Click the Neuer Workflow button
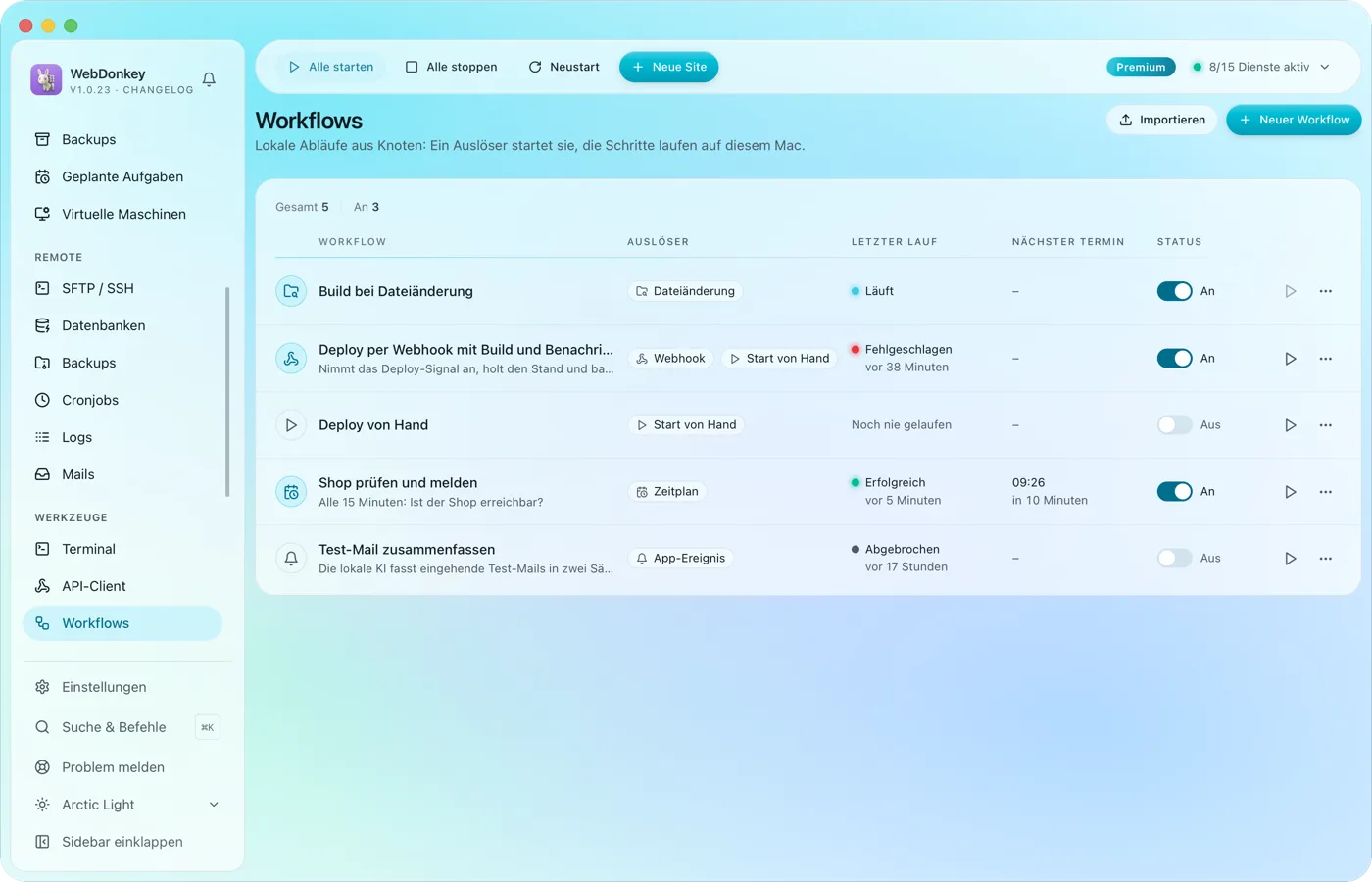This screenshot has width=1372, height=882. pyautogui.click(x=1294, y=120)
